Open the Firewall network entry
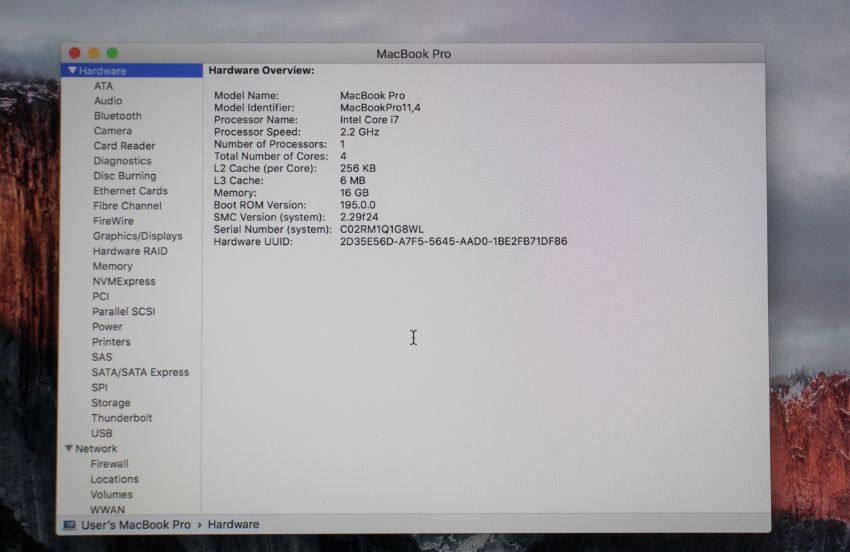 tap(109, 464)
